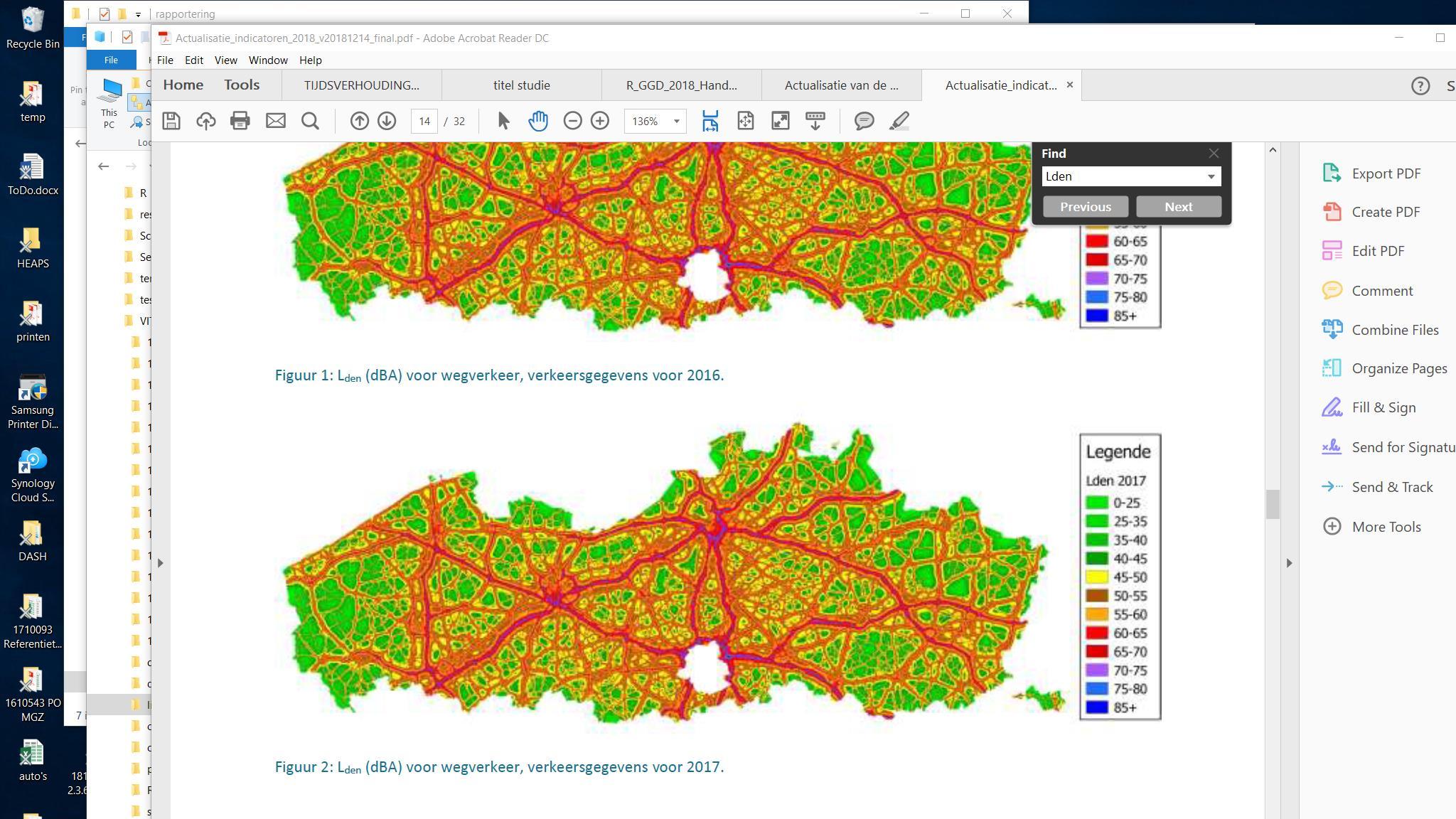Toggle the selection arrow tool
The height and width of the screenshot is (819, 1456).
click(x=503, y=121)
